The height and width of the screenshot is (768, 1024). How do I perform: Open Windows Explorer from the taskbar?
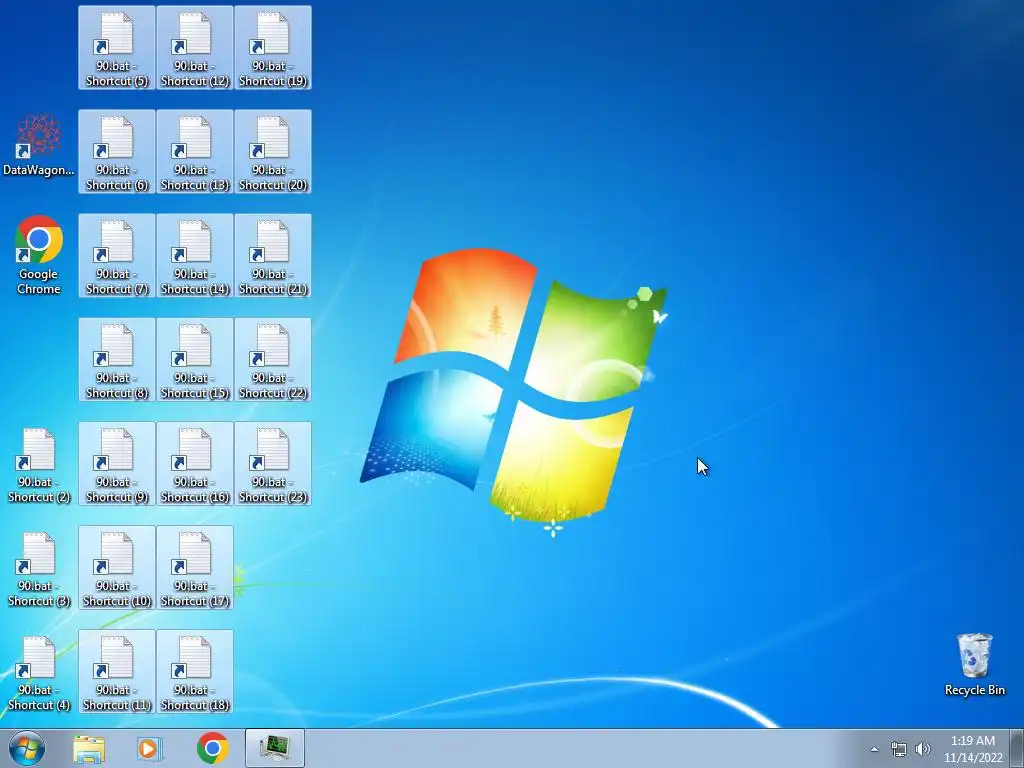(x=89, y=748)
